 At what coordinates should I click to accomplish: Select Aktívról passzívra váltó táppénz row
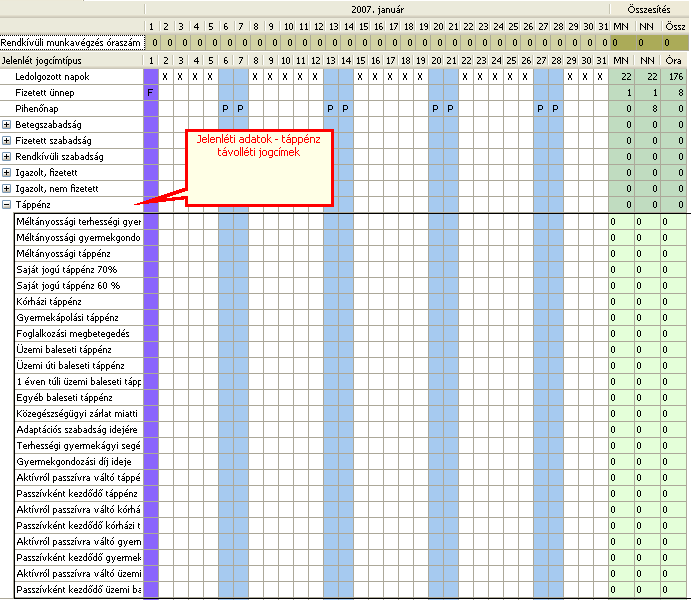79,478
